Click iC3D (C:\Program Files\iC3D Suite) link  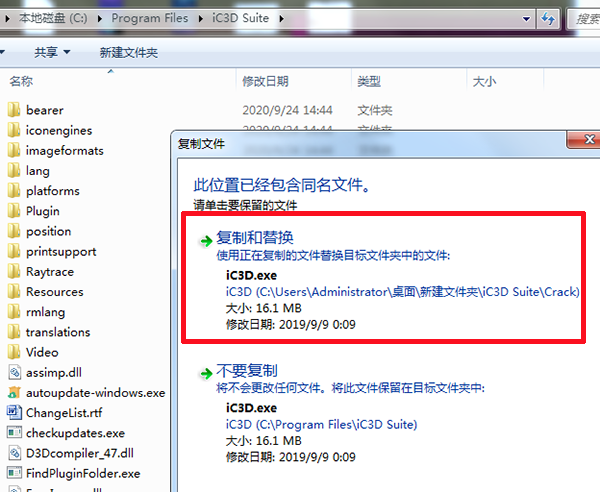[x=321, y=425]
